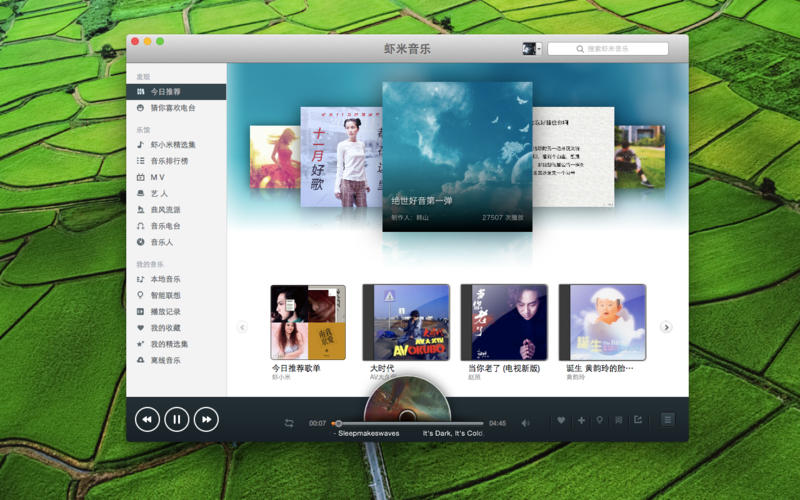800x500 pixels.
Task: Skip to the next track
Action: [x=207, y=419]
